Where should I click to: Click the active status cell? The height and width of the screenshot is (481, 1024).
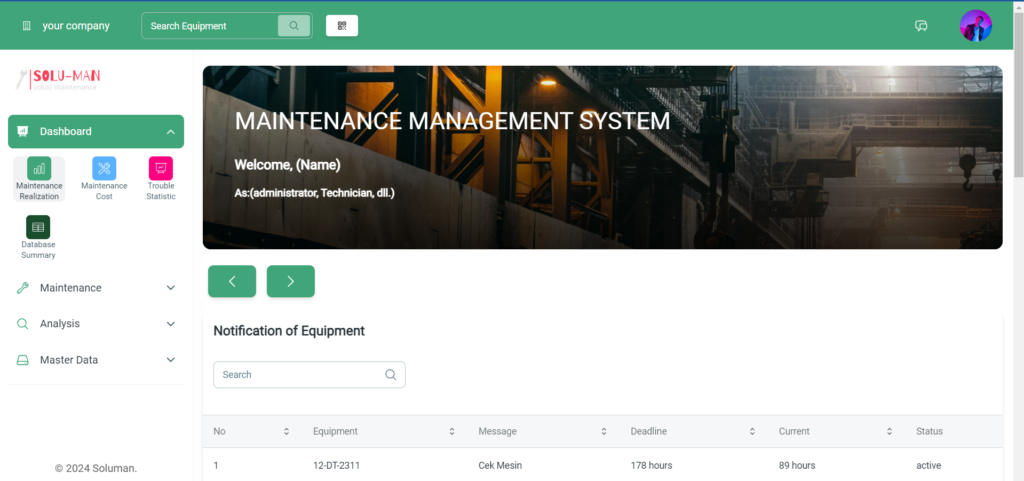click(x=929, y=465)
